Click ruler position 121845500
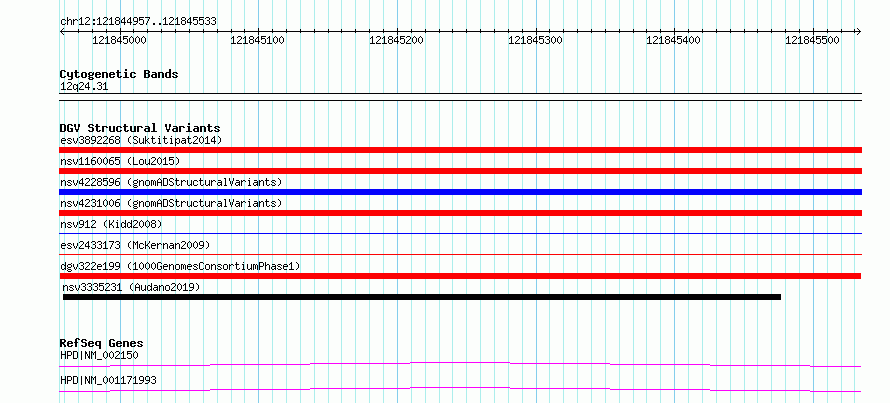This screenshot has width=890, height=403. 812,41
